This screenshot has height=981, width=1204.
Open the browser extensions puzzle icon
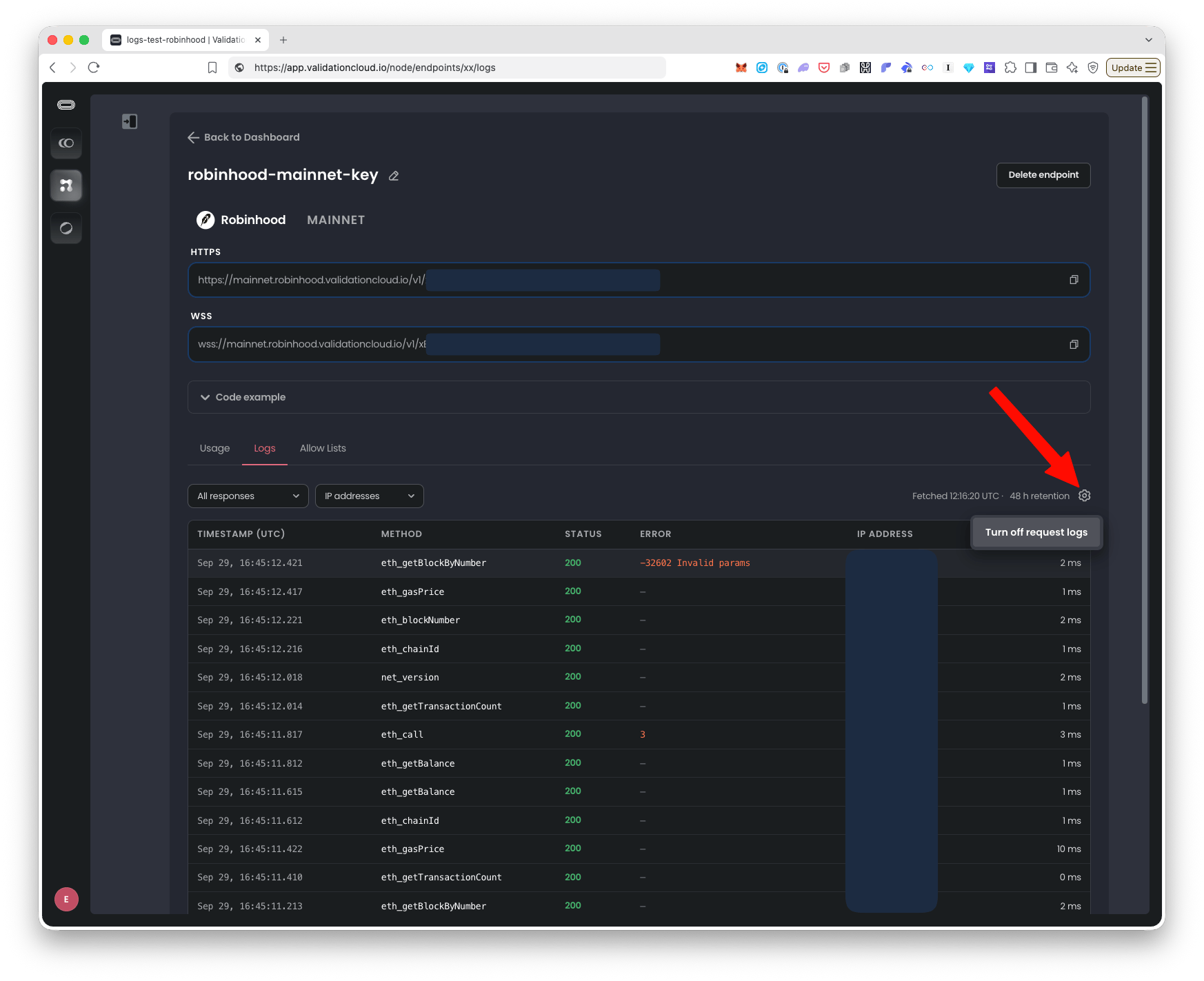click(1010, 68)
